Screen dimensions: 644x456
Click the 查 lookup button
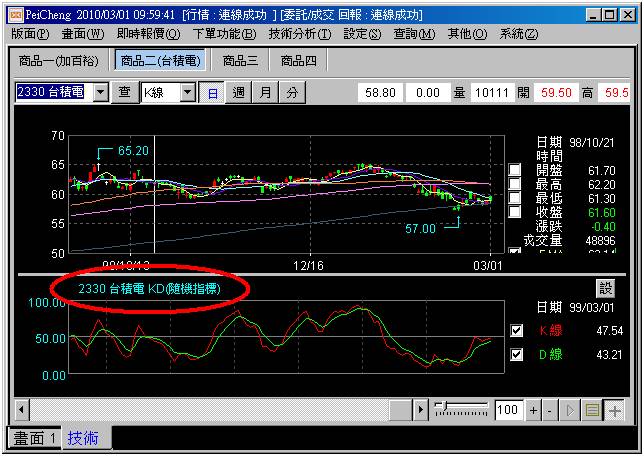[x=125, y=92]
